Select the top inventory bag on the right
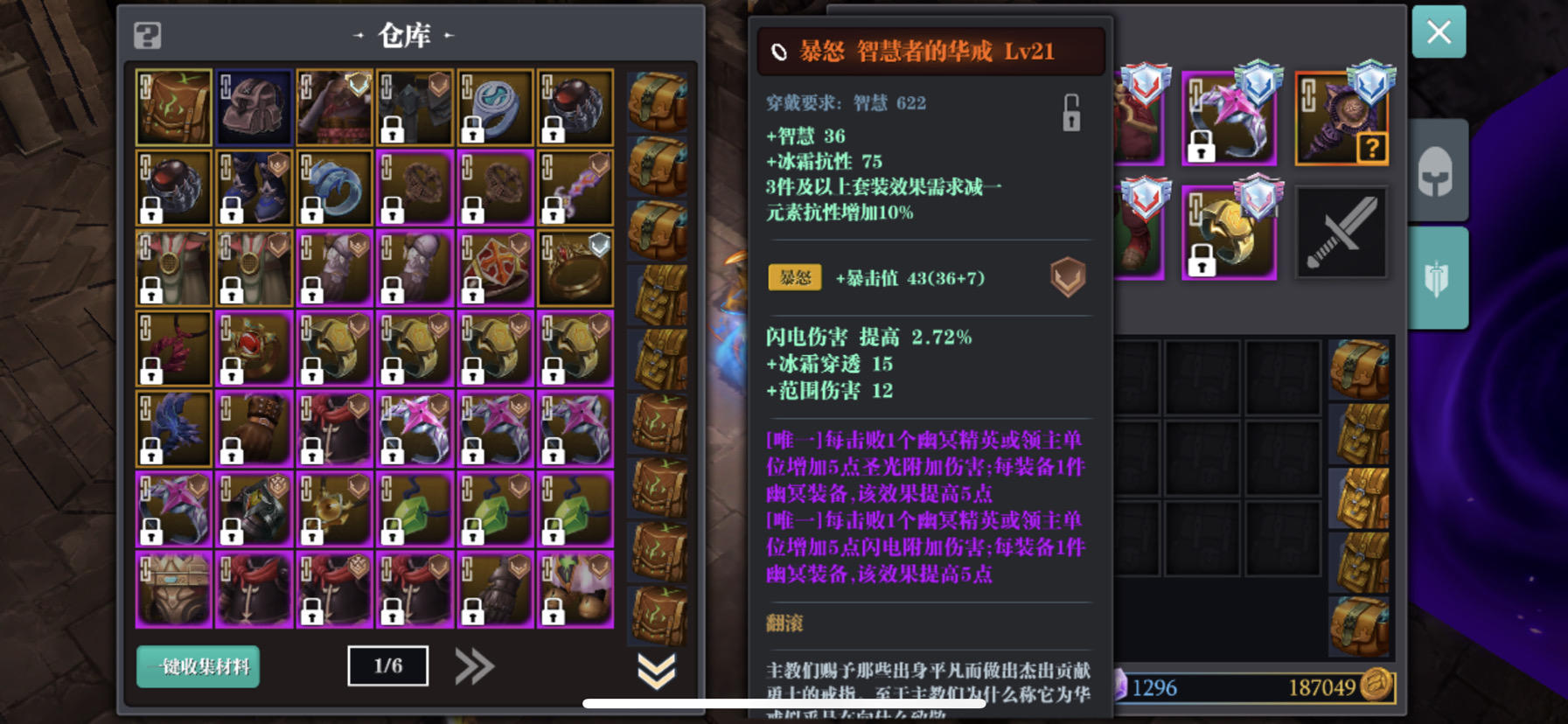Screen dimensions: 1568x724 tap(1359, 369)
